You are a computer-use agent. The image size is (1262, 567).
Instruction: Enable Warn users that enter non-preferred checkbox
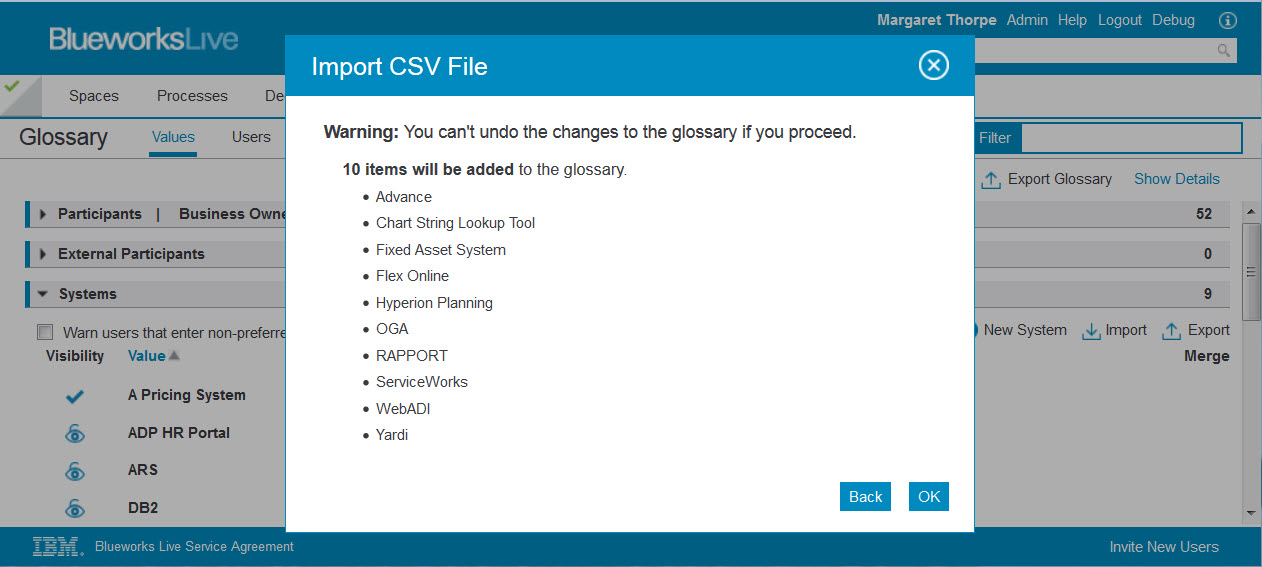[x=45, y=332]
